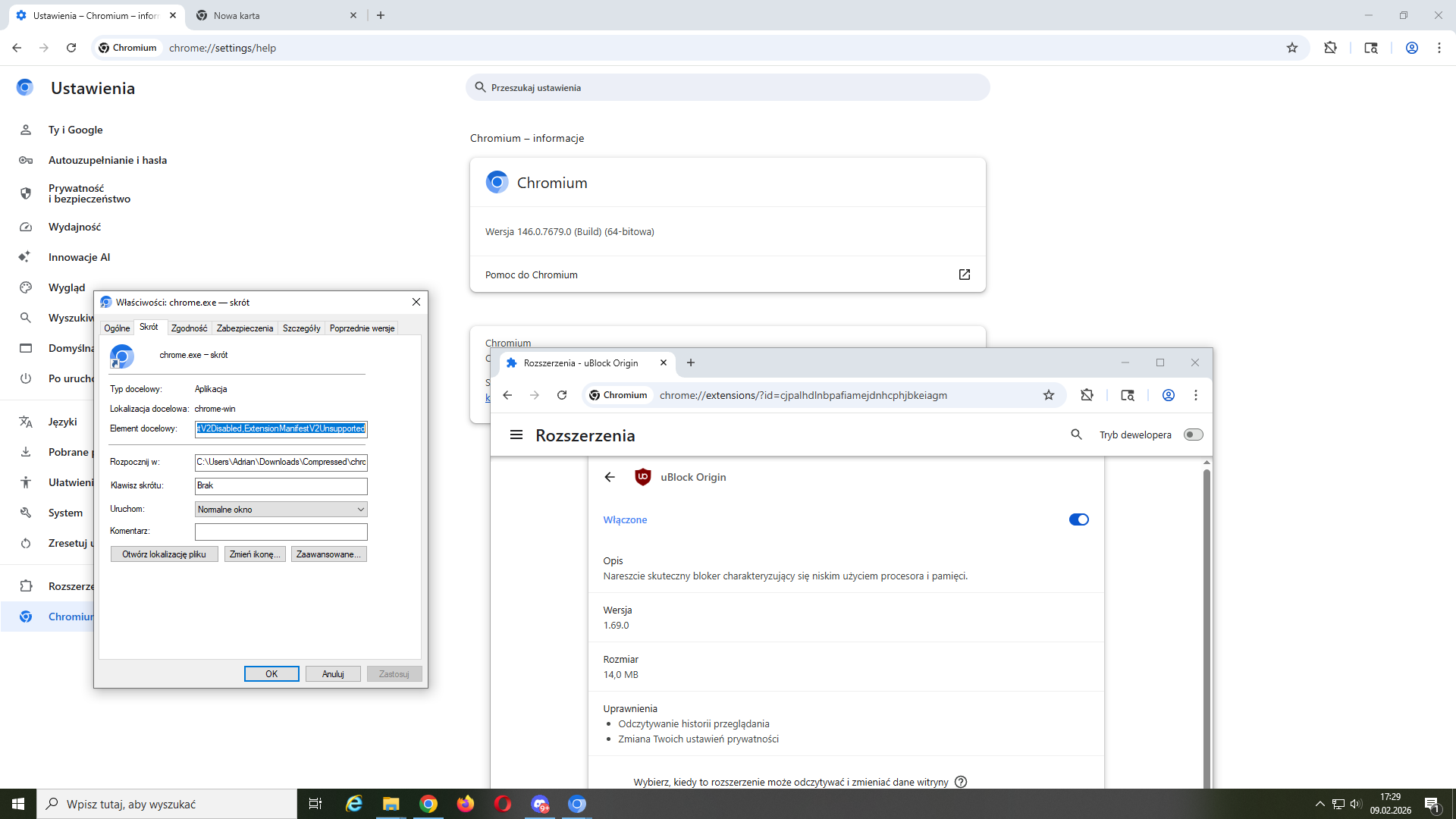Click the help icon beside site access text
Viewport: 1456px width, 819px height.
pos(961,782)
